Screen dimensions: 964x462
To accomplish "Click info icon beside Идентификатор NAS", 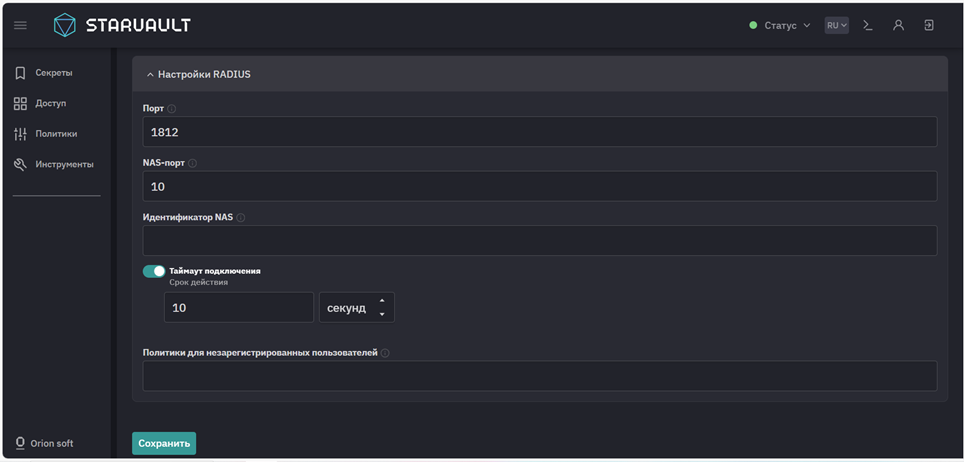I will coord(241,217).
